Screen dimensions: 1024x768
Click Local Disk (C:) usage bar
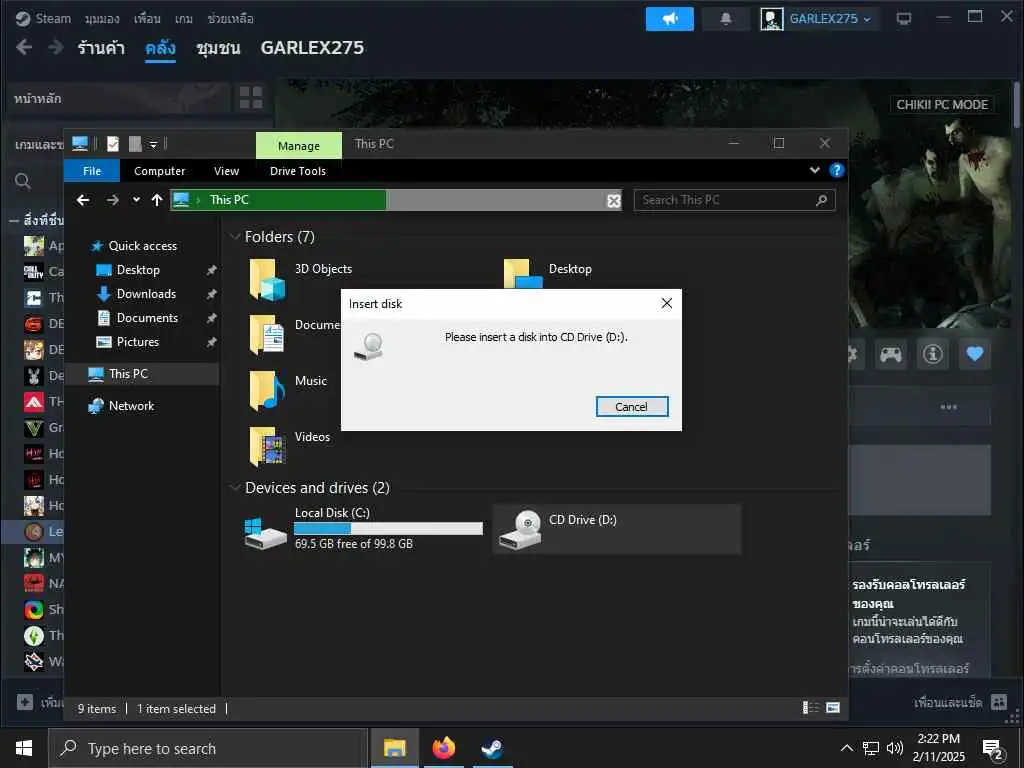(389, 528)
